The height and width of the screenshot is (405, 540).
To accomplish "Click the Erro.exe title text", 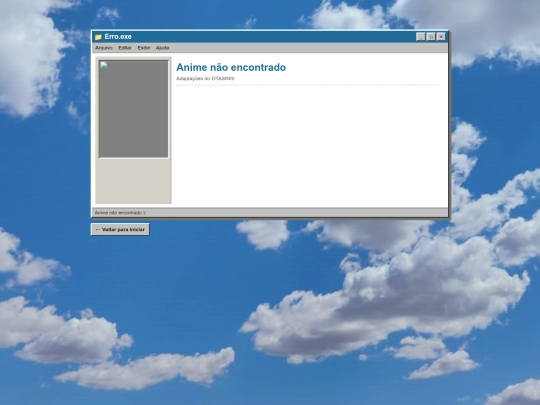I will click(x=118, y=37).
